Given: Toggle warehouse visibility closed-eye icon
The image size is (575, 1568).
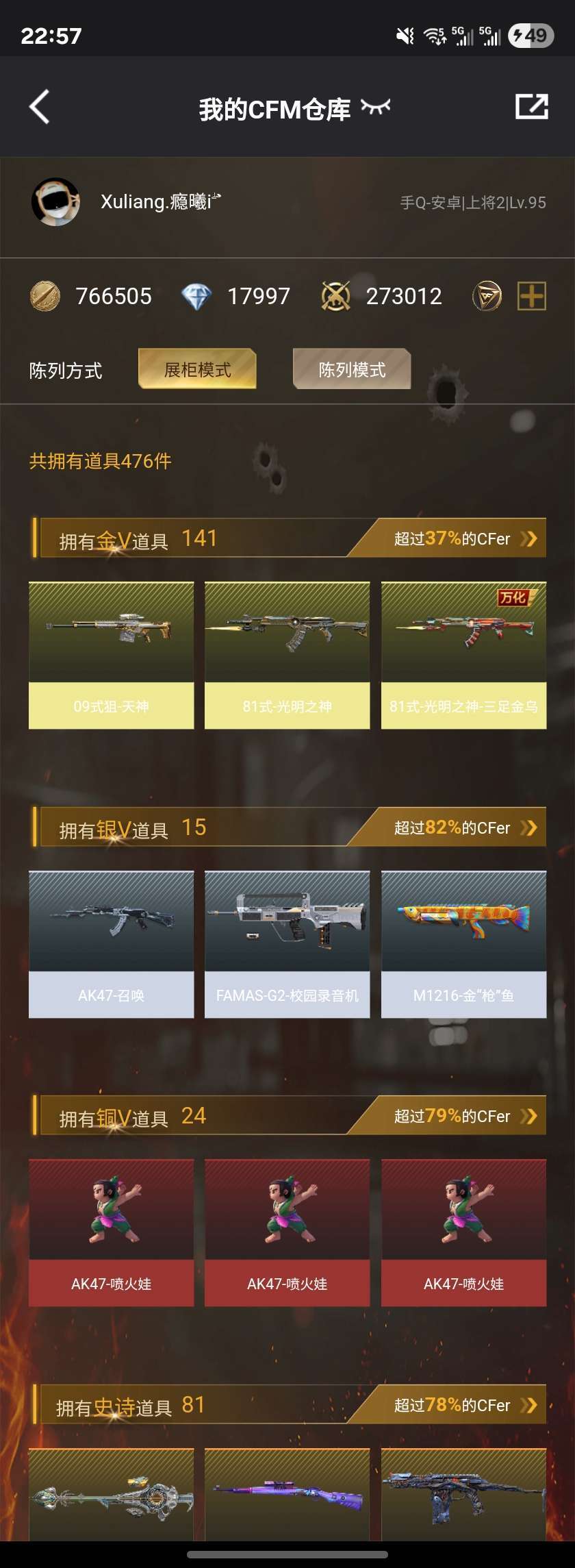Looking at the screenshot, I should click(376, 107).
